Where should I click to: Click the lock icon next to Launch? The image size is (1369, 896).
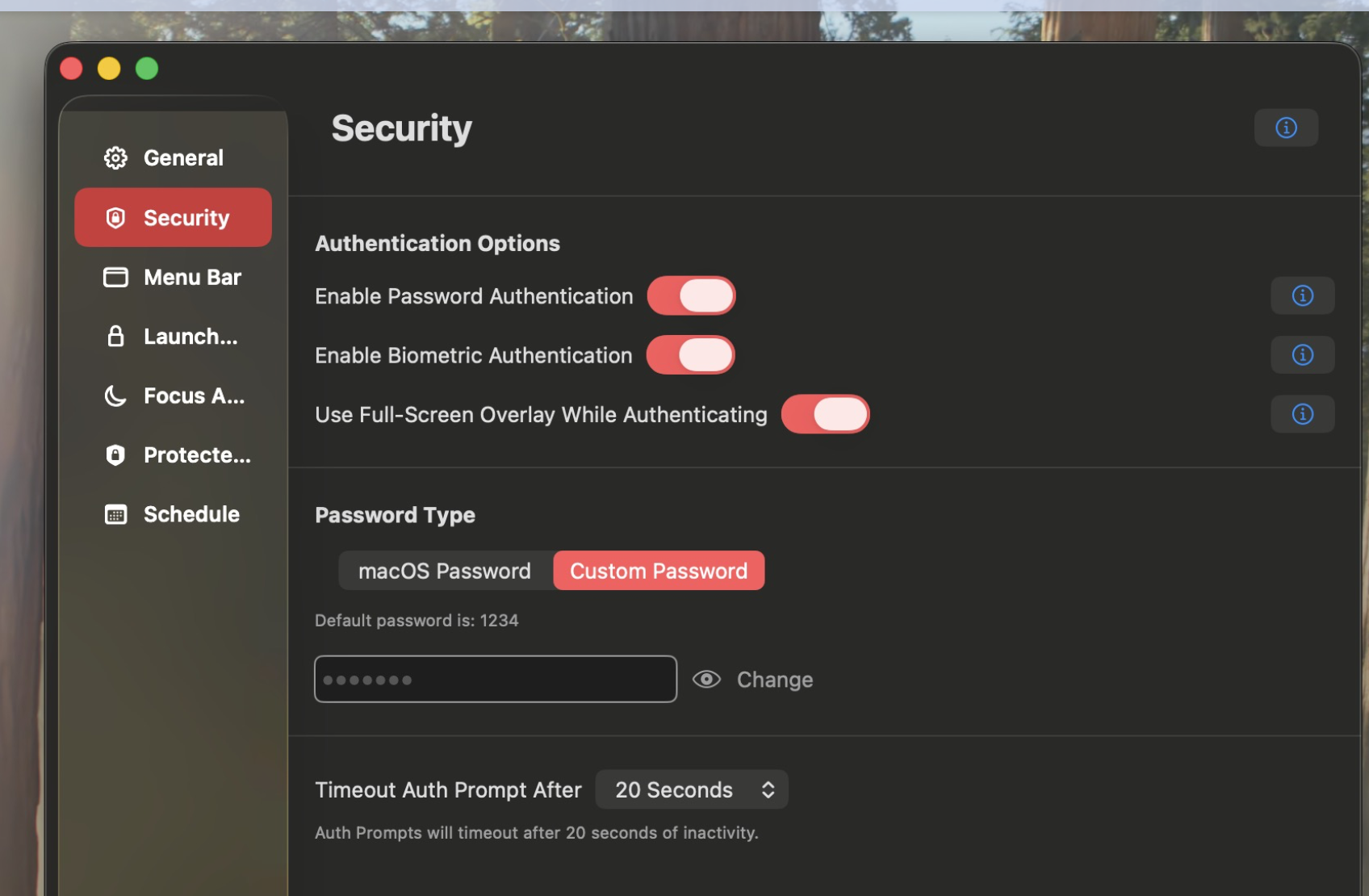click(x=115, y=336)
